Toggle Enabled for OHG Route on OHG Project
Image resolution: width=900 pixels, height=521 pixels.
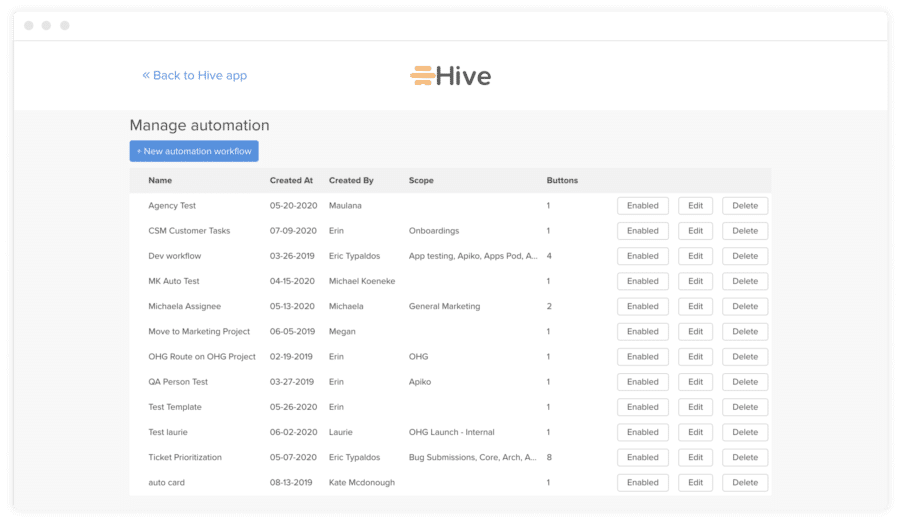642,356
